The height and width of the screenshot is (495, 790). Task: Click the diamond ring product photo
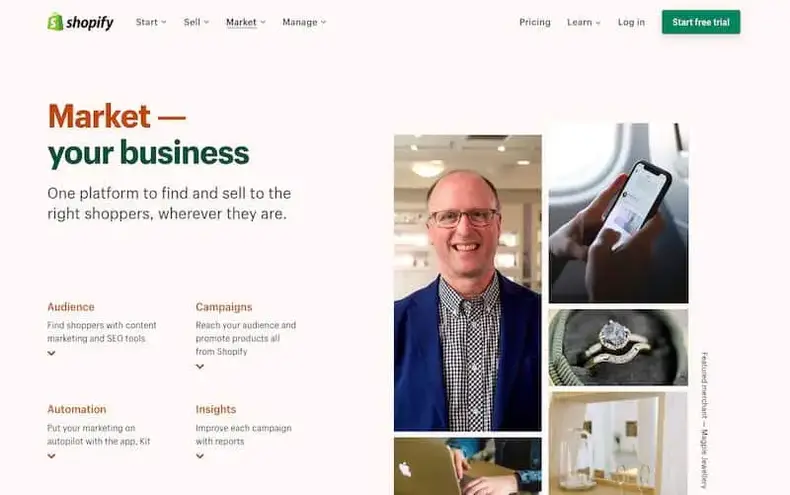[618, 347]
